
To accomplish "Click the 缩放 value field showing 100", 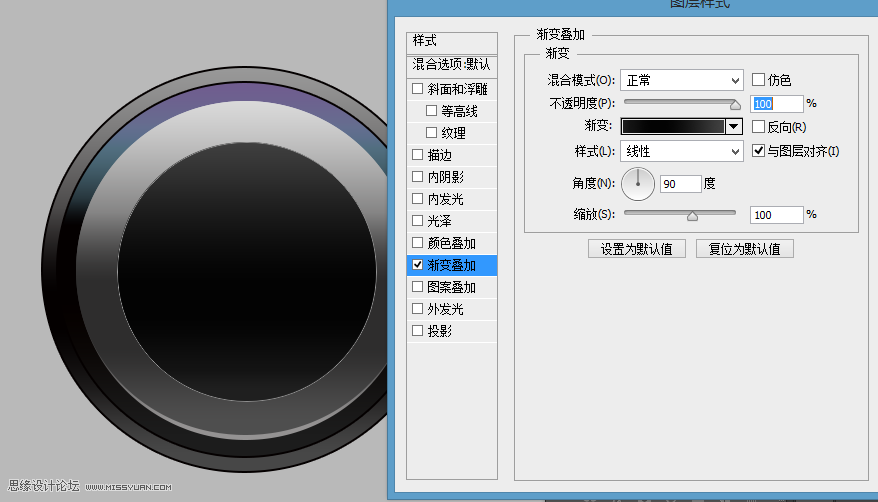I will pos(777,215).
